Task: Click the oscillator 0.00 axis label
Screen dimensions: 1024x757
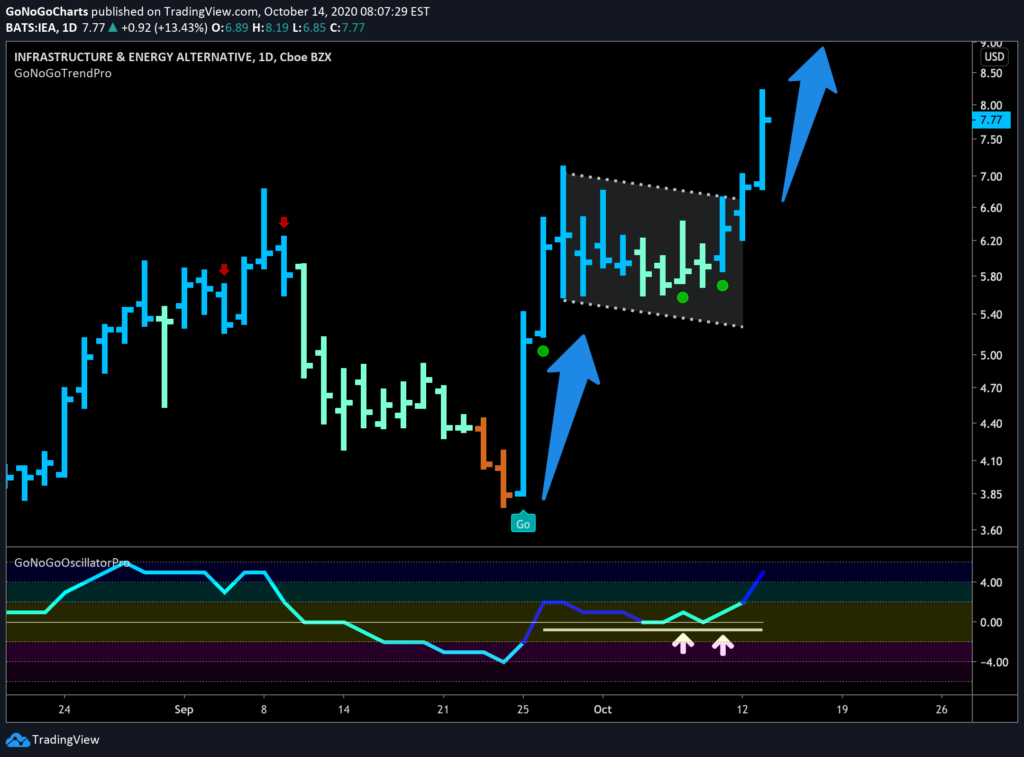Action: tap(991, 622)
